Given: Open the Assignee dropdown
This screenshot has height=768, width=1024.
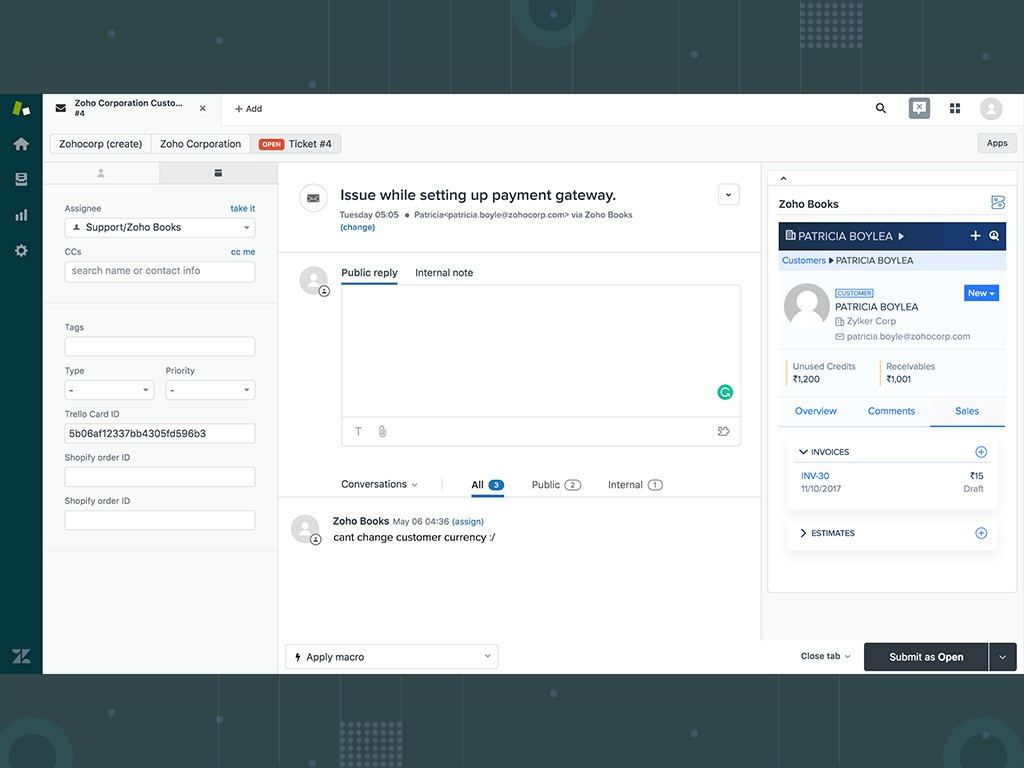Looking at the screenshot, I should pos(160,228).
